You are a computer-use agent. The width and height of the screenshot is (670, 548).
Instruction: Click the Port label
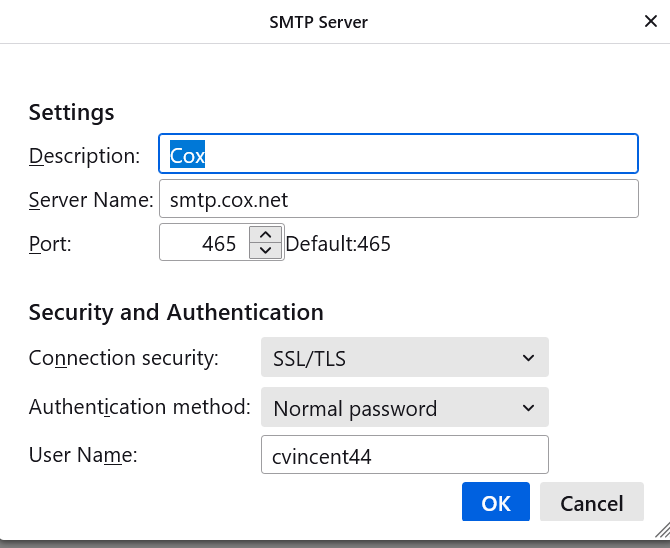pyautogui.click(x=50, y=243)
